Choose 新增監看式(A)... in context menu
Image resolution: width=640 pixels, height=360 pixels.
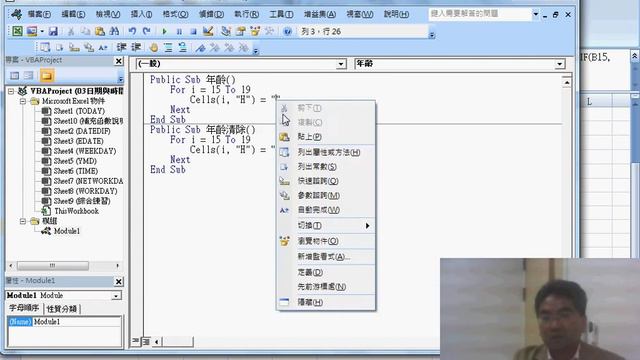click(x=326, y=256)
